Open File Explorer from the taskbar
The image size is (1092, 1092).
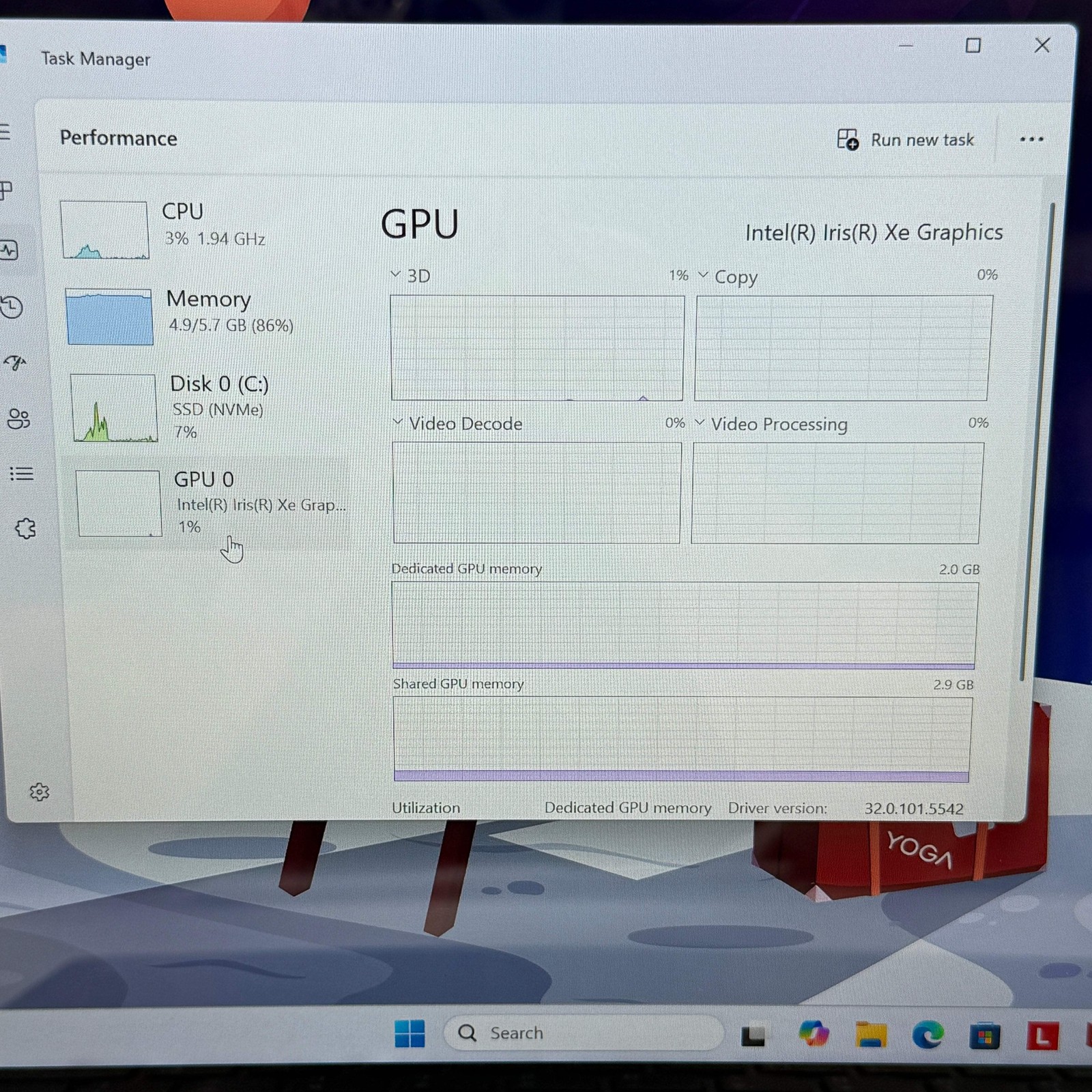[x=871, y=1035]
